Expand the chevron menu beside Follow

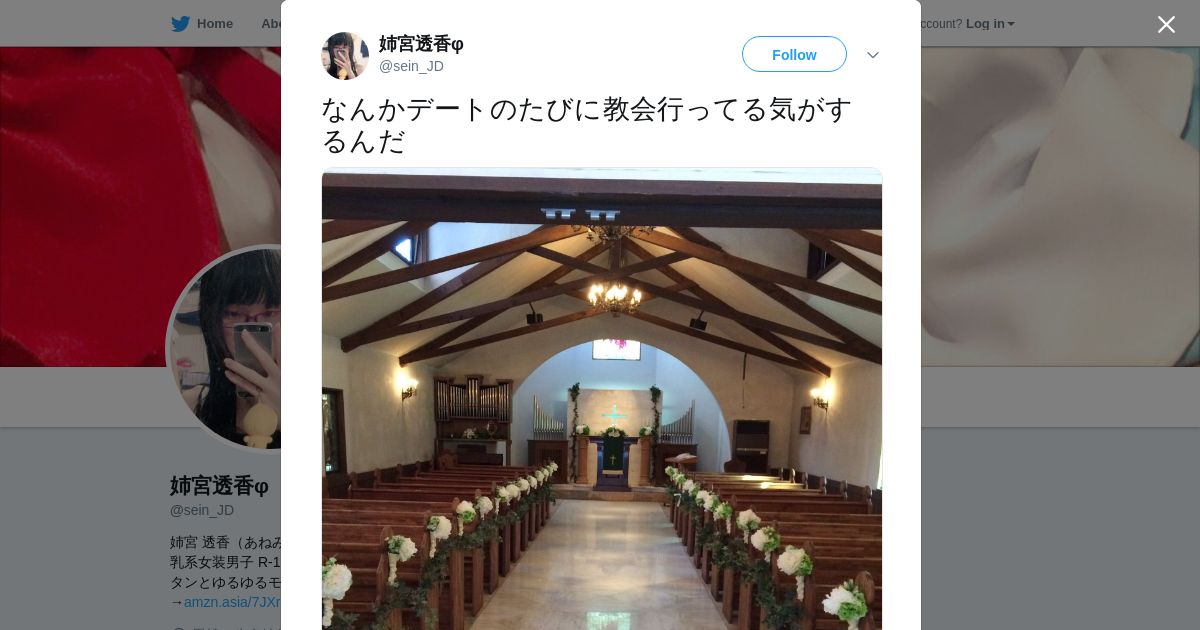coord(873,55)
